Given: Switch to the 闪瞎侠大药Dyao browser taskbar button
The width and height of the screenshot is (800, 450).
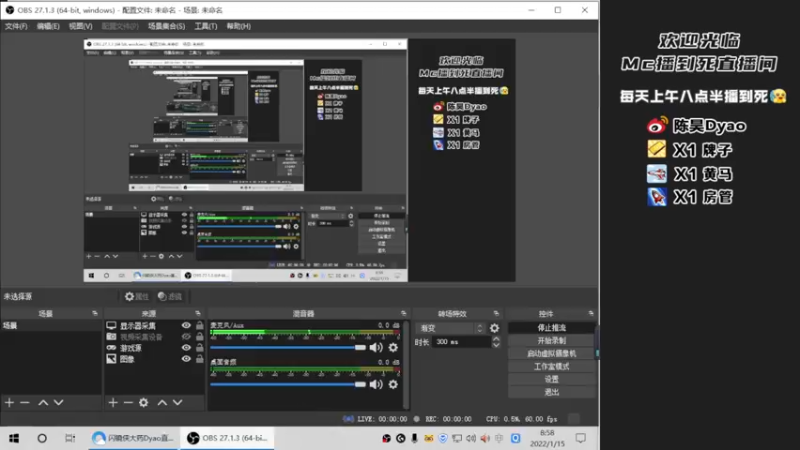Looking at the screenshot, I should tap(134, 438).
